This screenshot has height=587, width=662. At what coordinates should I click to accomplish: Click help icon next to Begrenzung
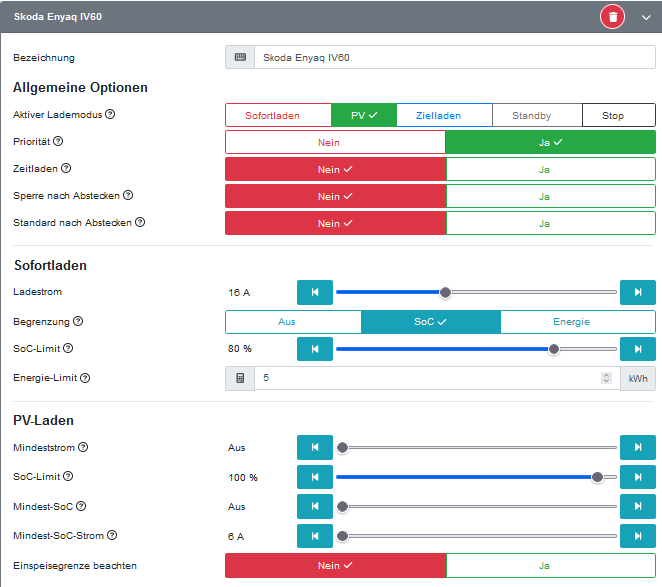click(78, 322)
